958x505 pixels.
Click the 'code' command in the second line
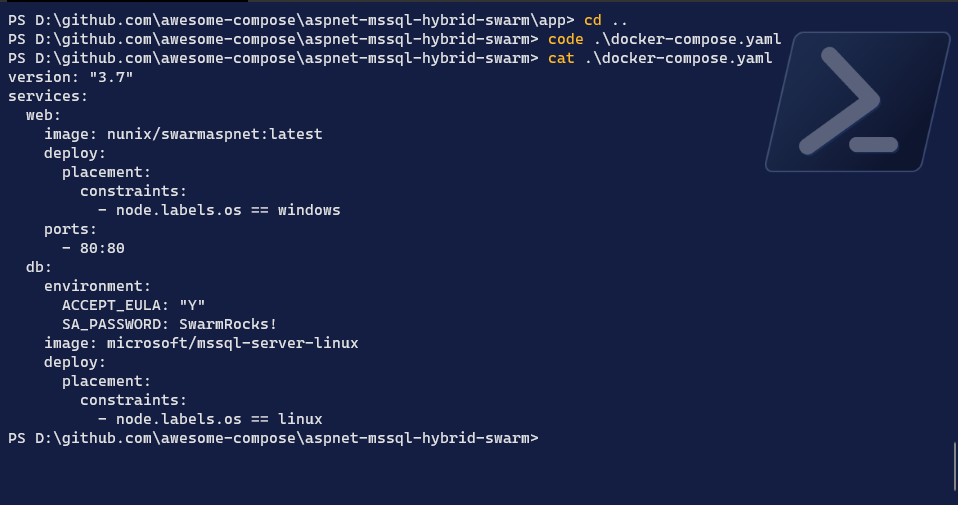[x=566, y=39]
